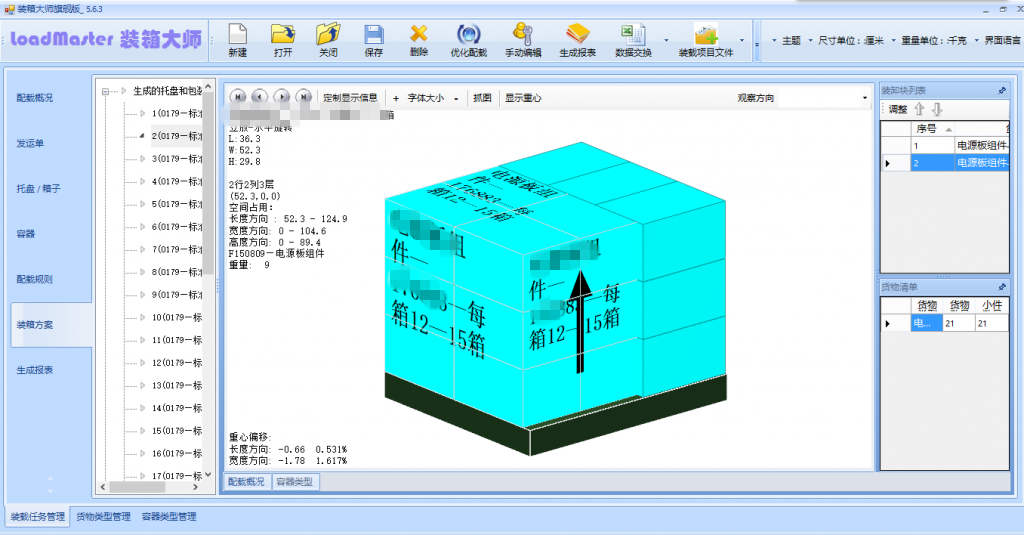This screenshot has width=1024, height=535.
Task: Click the 删除 (Delete) icon
Action: pyautogui.click(x=419, y=40)
